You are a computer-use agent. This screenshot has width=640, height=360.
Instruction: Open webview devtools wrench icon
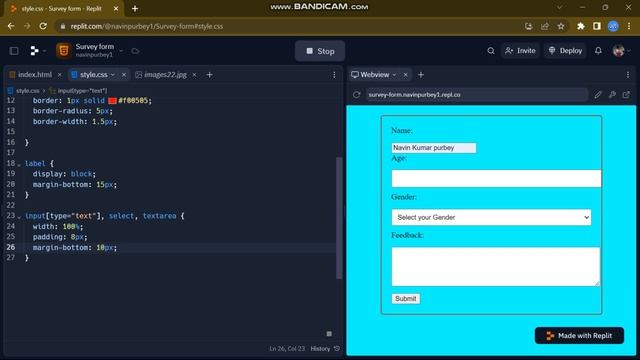point(612,95)
